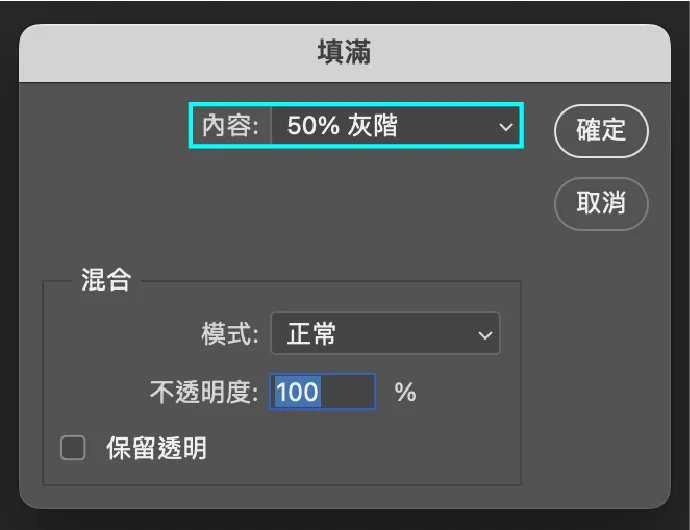Click the chevron arrow of the 模式 dropdown
Image resolution: width=690 pixels, height=530 pixels.
pyautogui.click(x=485, y=335)
